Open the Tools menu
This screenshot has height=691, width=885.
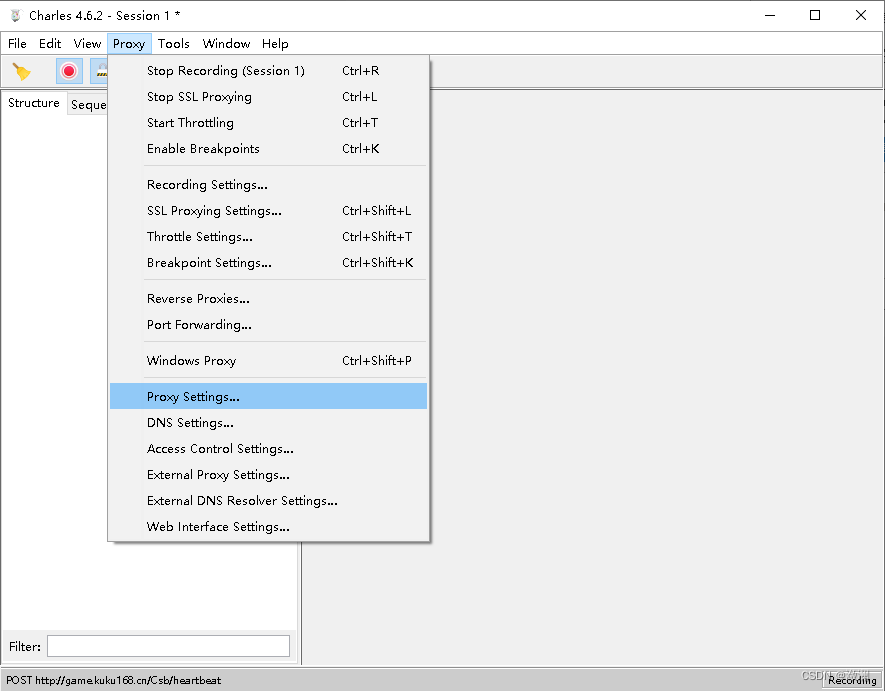[173, 43]
